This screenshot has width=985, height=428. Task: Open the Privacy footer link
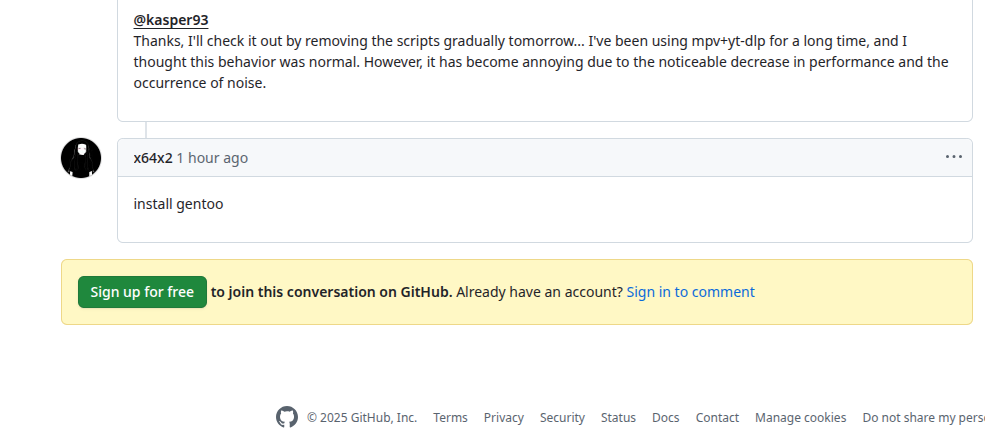tap(504, 417)
